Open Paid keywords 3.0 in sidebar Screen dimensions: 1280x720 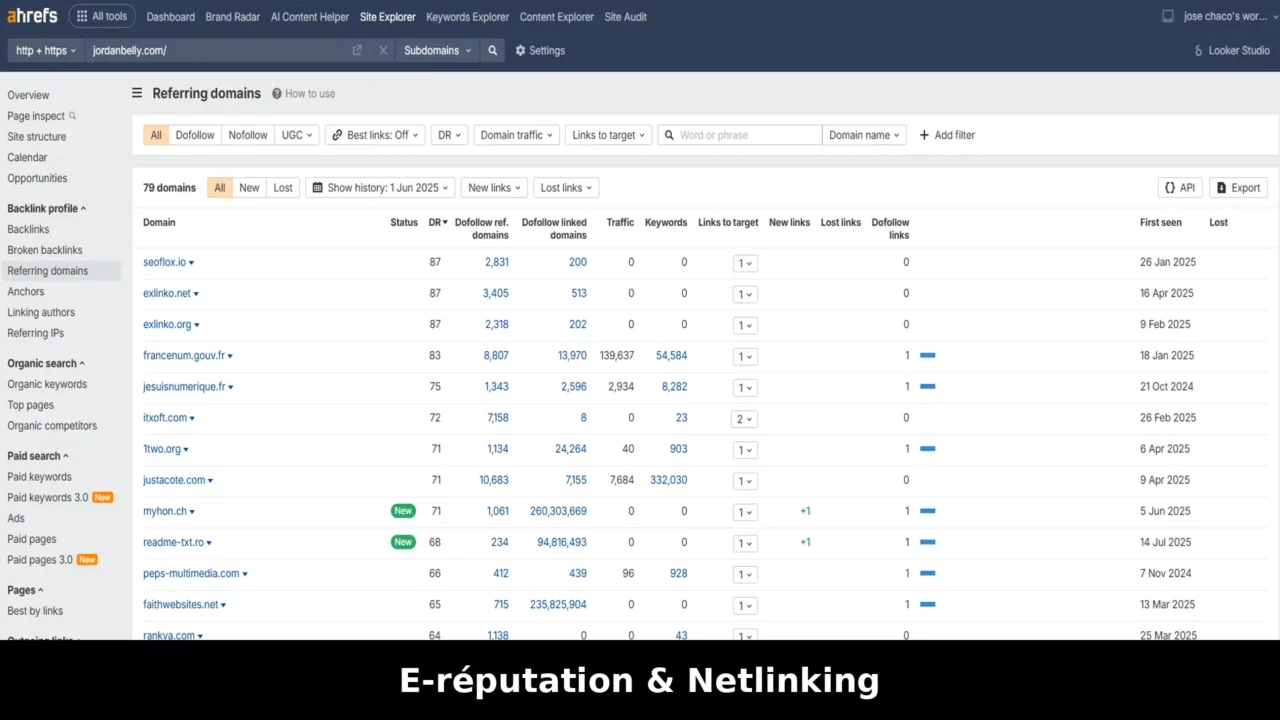point(48,497)
